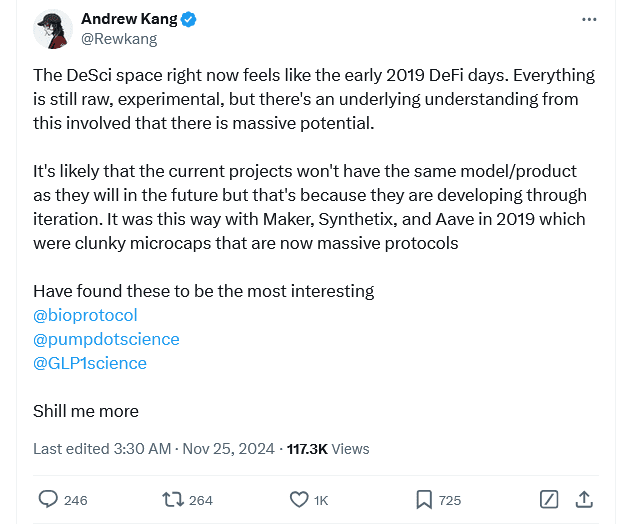Screen dimensions: 631x524
Task: Follow the @GLP1science mention link
Action: coord(90,363)
